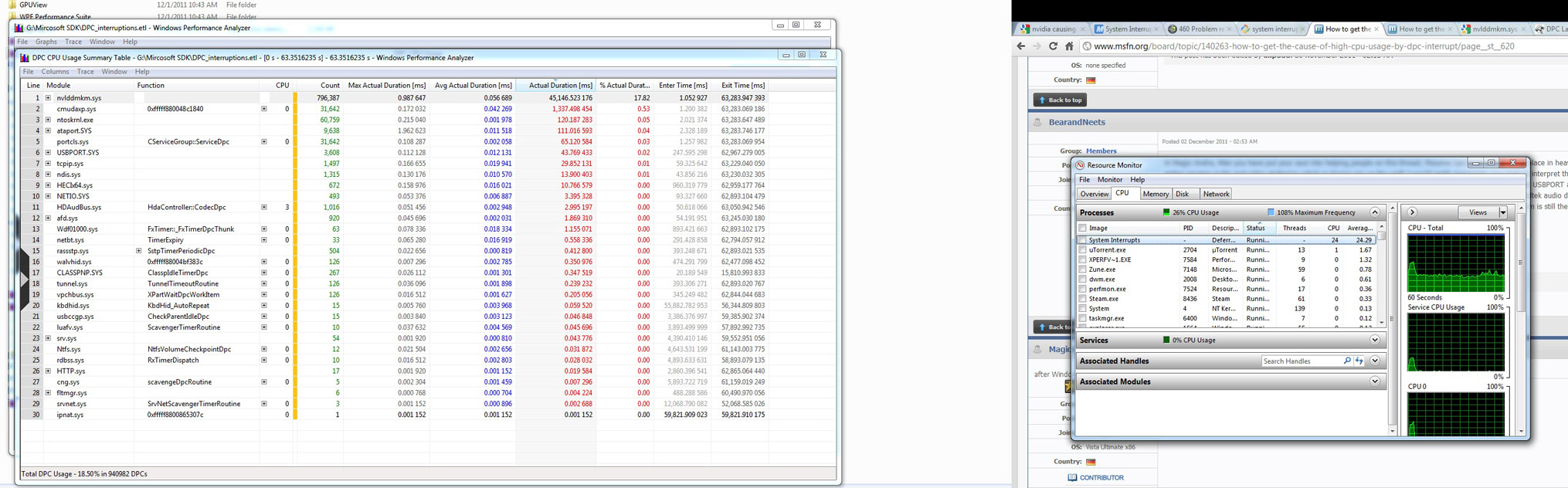Expand the ntoskrnl.exe module row

tap(48, 120)
